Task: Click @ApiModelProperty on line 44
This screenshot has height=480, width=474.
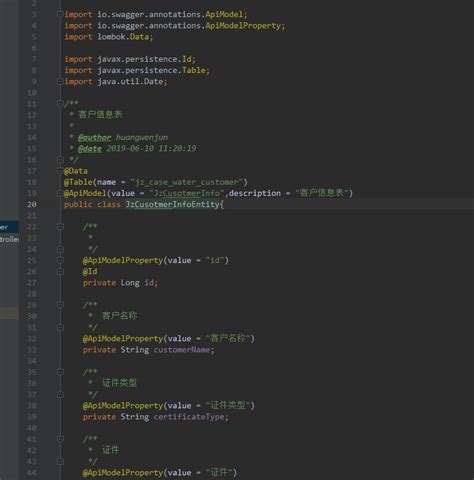Action: [123, 473]
